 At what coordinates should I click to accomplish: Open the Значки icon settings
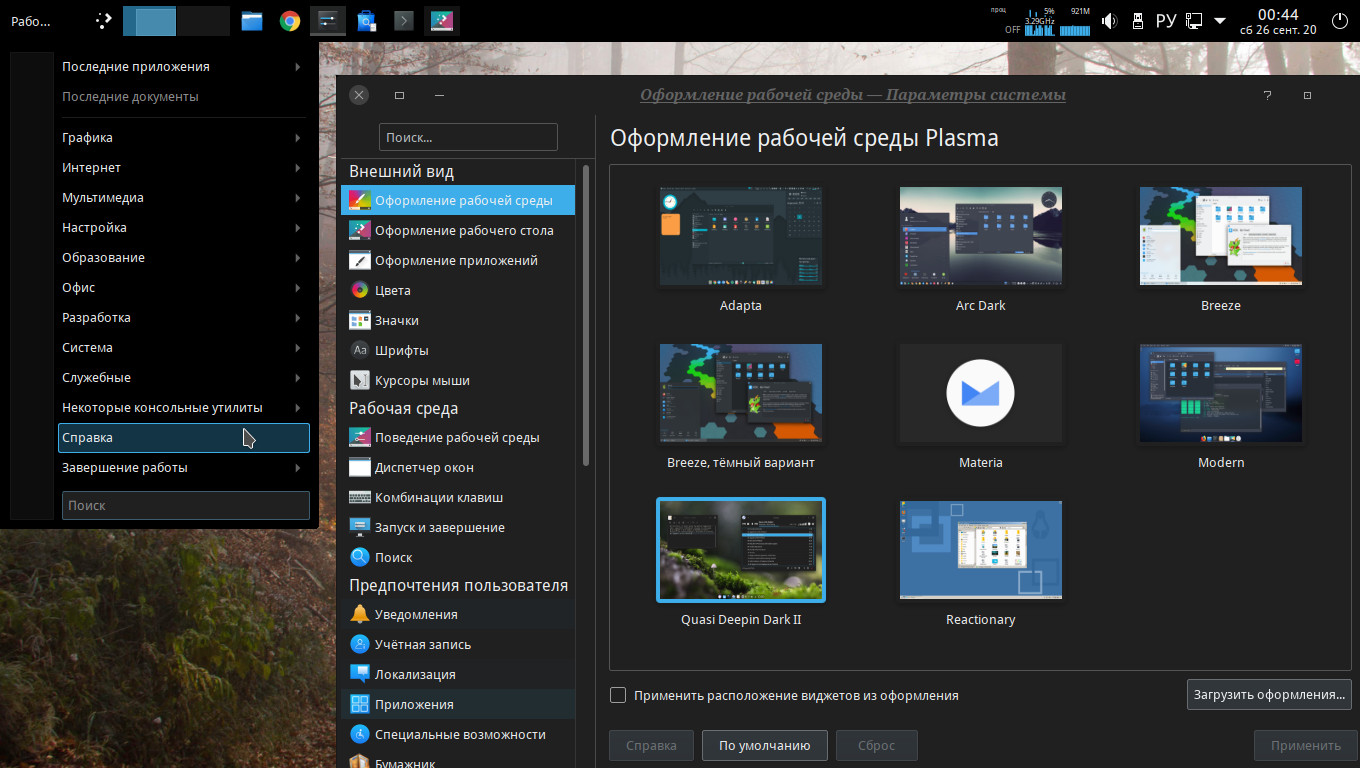click(x=458, y=320)
